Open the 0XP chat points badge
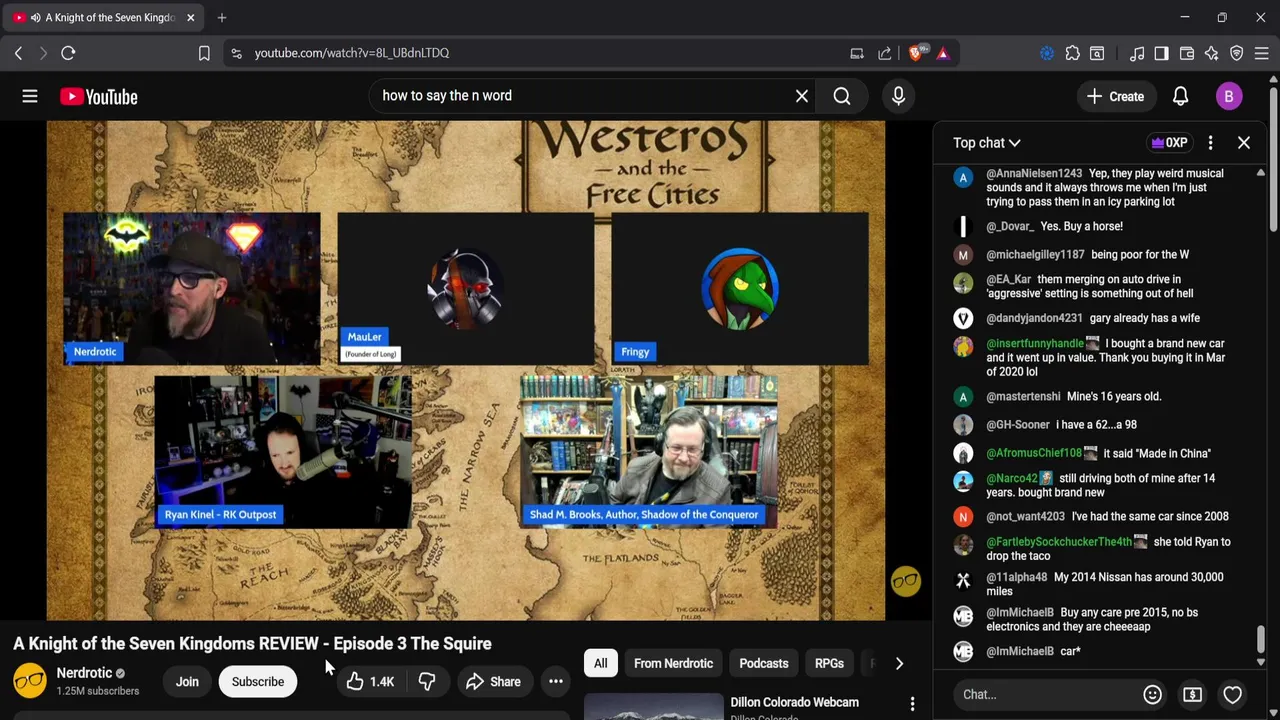This screenshot has height=720, width=1280. (1170, 143)
